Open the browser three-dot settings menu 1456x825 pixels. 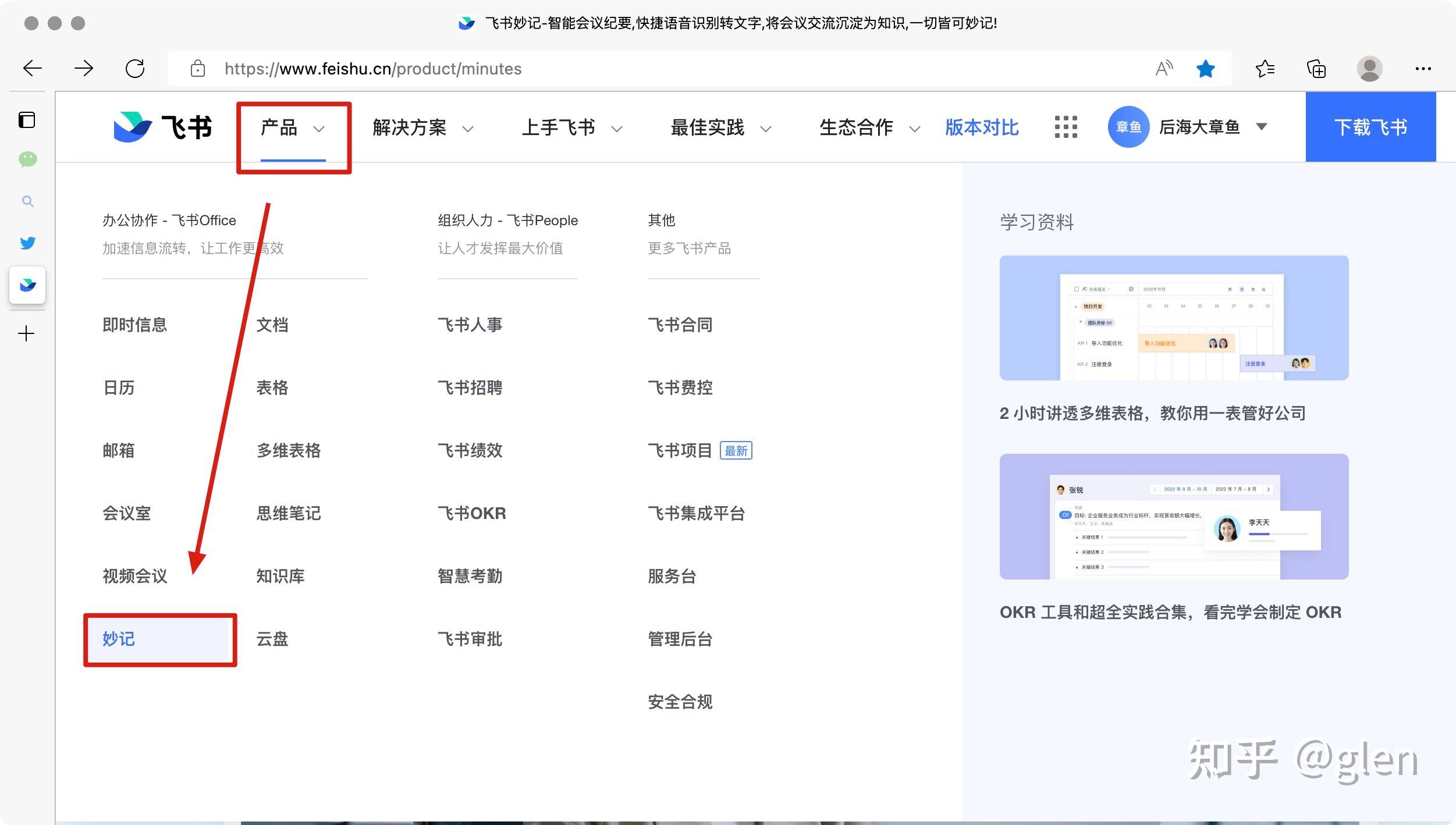click(1423, 69)
